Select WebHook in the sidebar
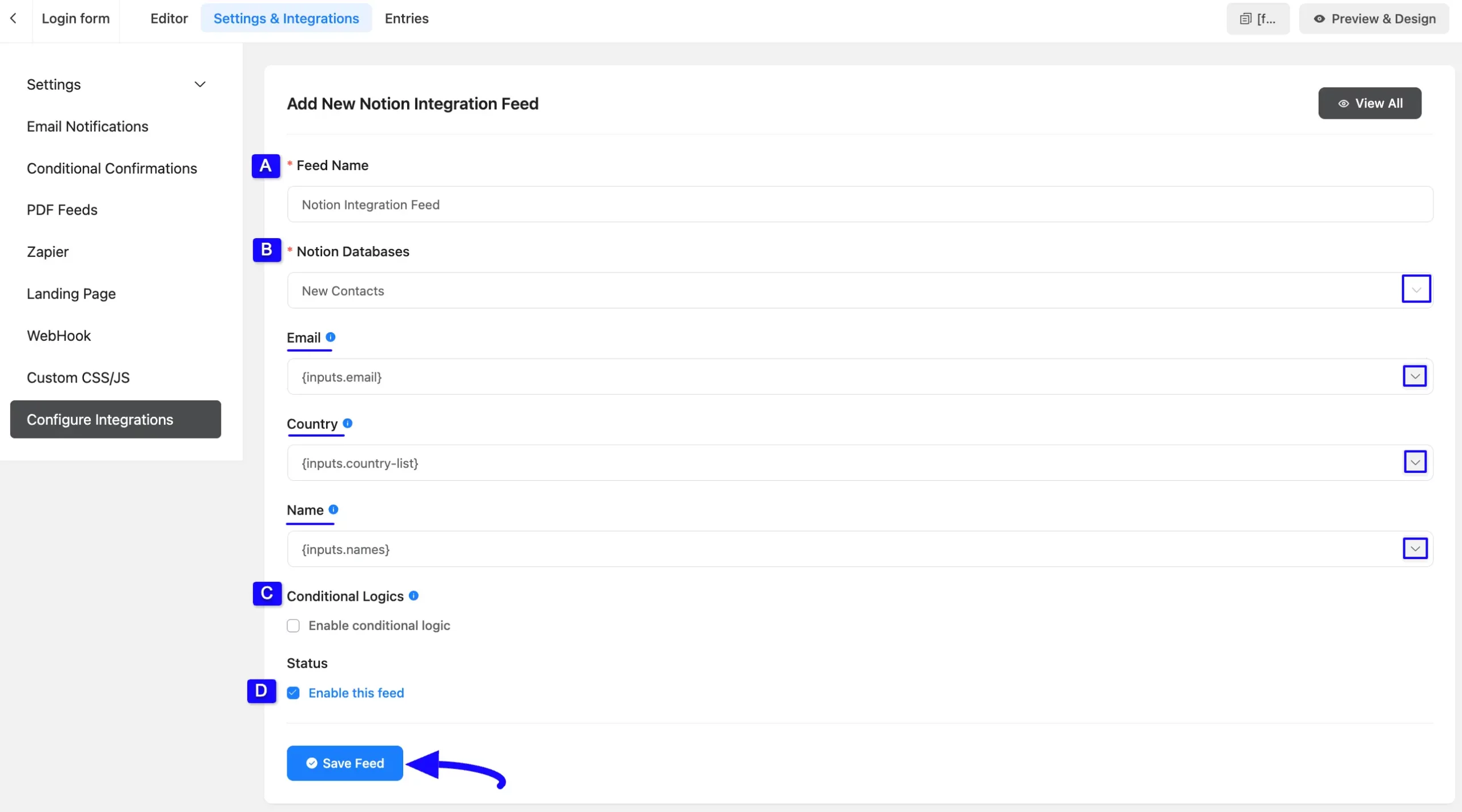Viewport: 1462px width, 812px height. tap(59, 335)
